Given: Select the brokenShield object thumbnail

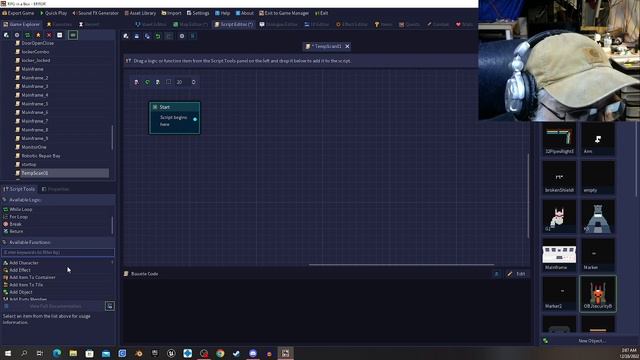Looking at the screenshot, I should point(559,177).
